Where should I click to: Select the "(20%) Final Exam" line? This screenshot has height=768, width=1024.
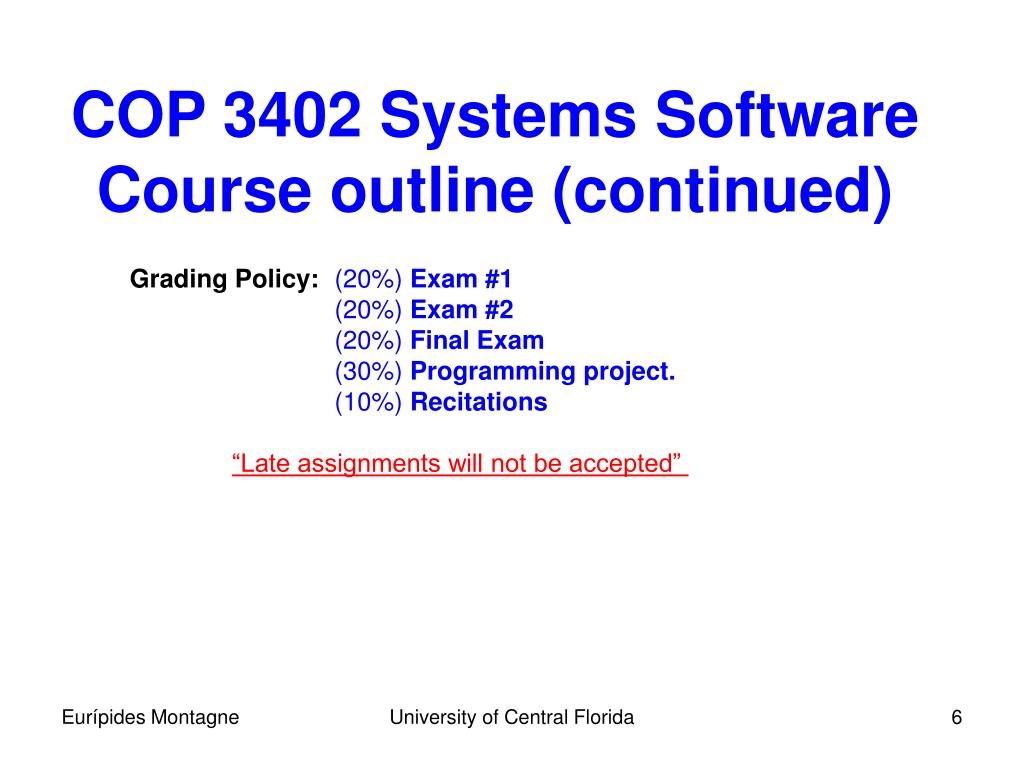coord(439,341)
